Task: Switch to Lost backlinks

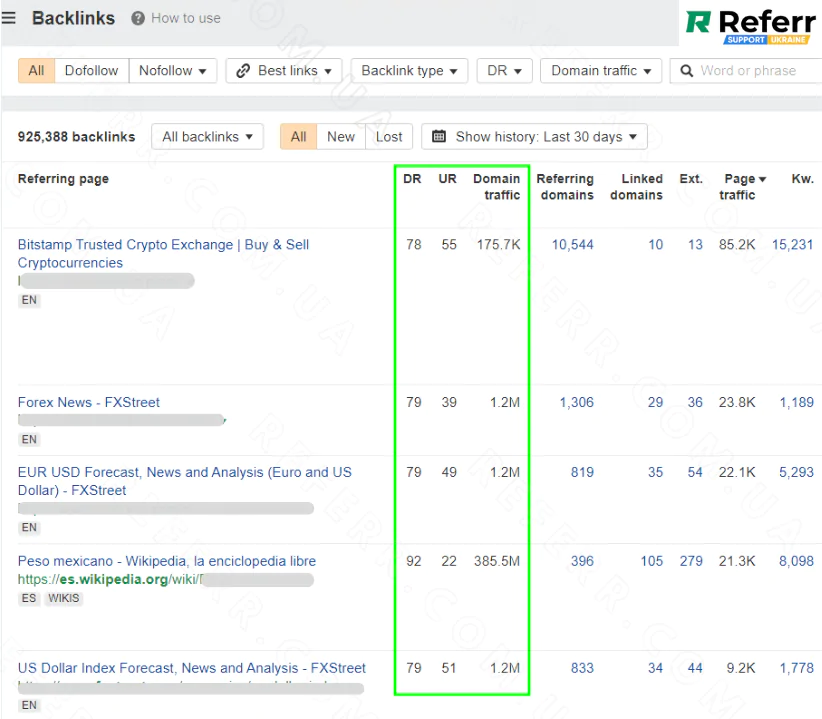Action: 389,137
